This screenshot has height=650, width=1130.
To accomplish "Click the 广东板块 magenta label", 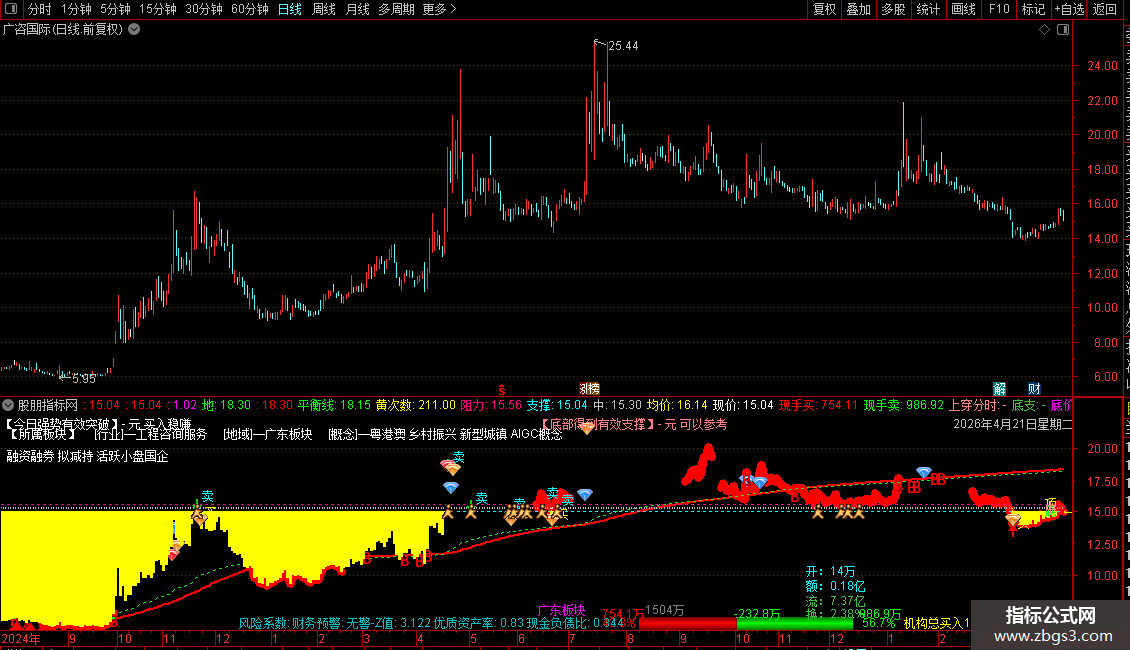I will (x=561, y=610).
